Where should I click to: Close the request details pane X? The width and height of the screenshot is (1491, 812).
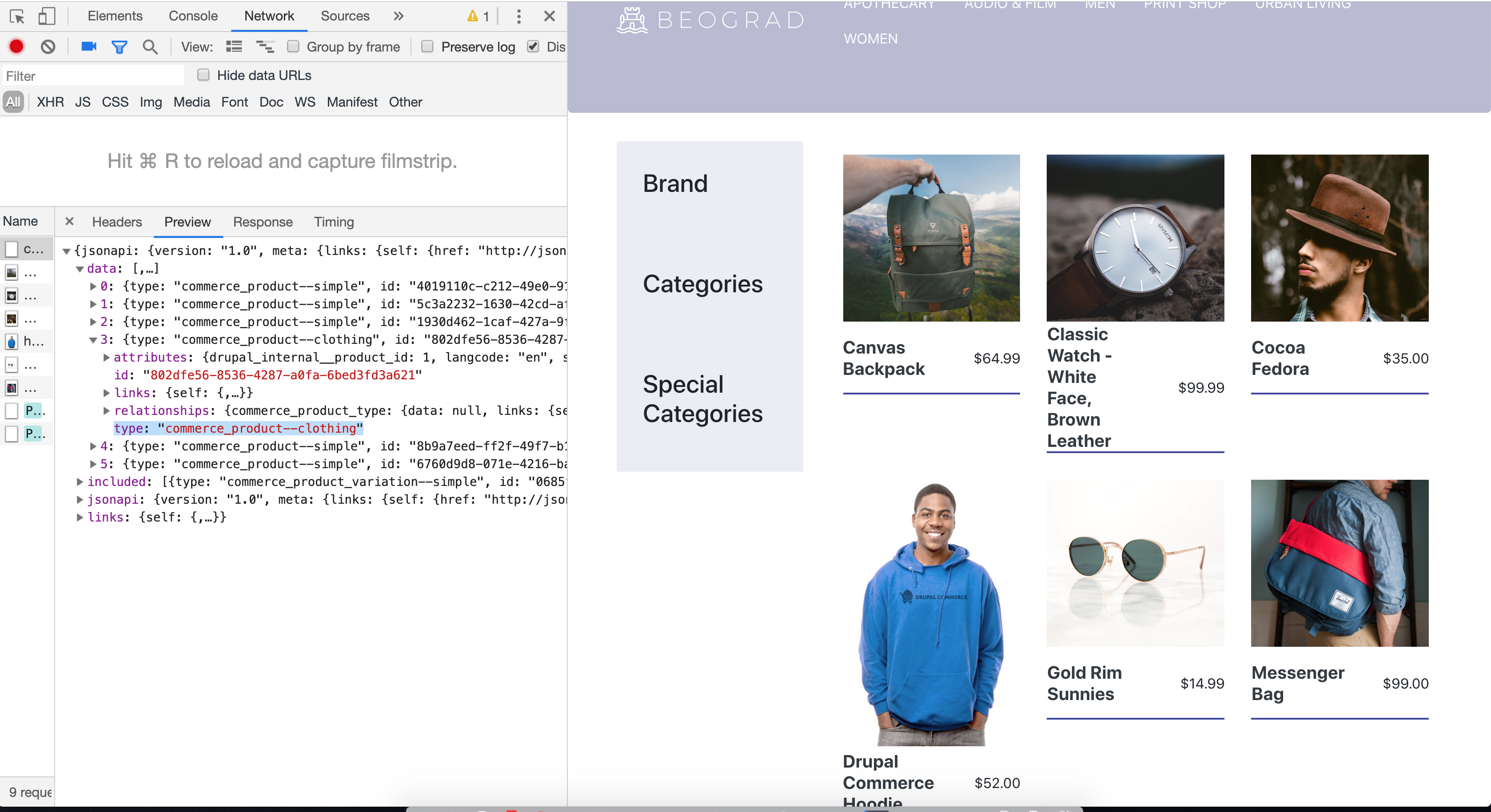pos(69,221)
